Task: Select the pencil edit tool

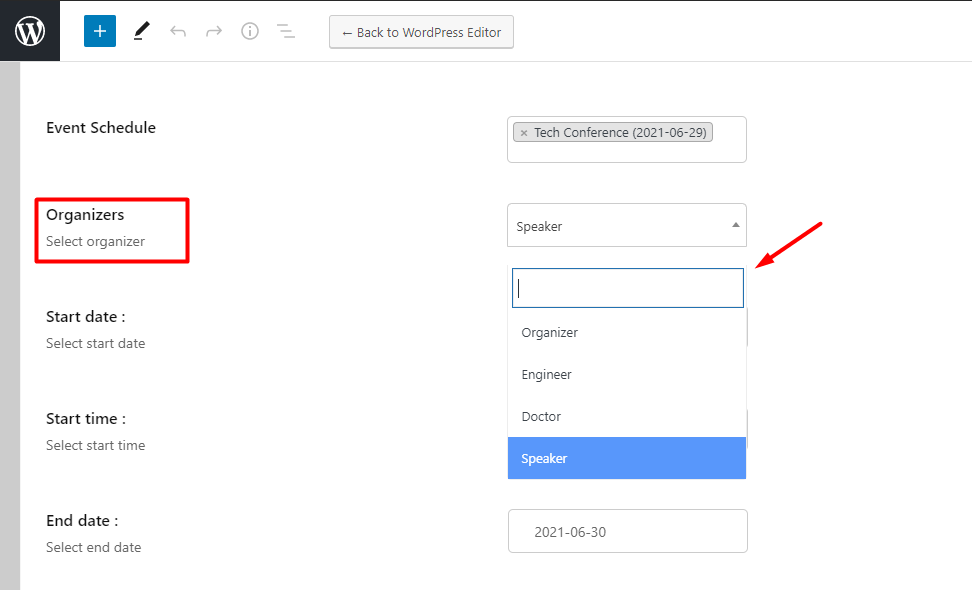Action: [141, 31]
